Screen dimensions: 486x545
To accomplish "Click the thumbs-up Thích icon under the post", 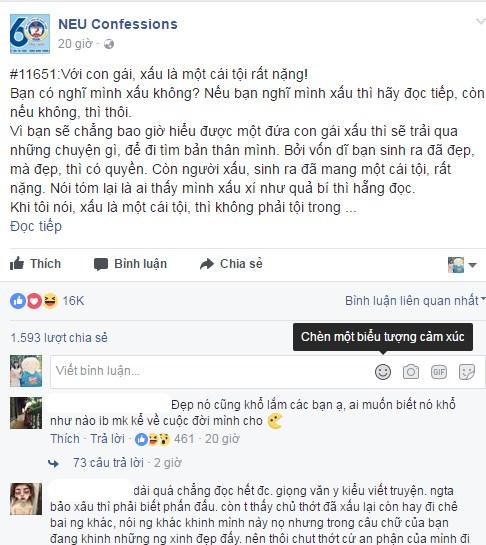I will (17, 263).
